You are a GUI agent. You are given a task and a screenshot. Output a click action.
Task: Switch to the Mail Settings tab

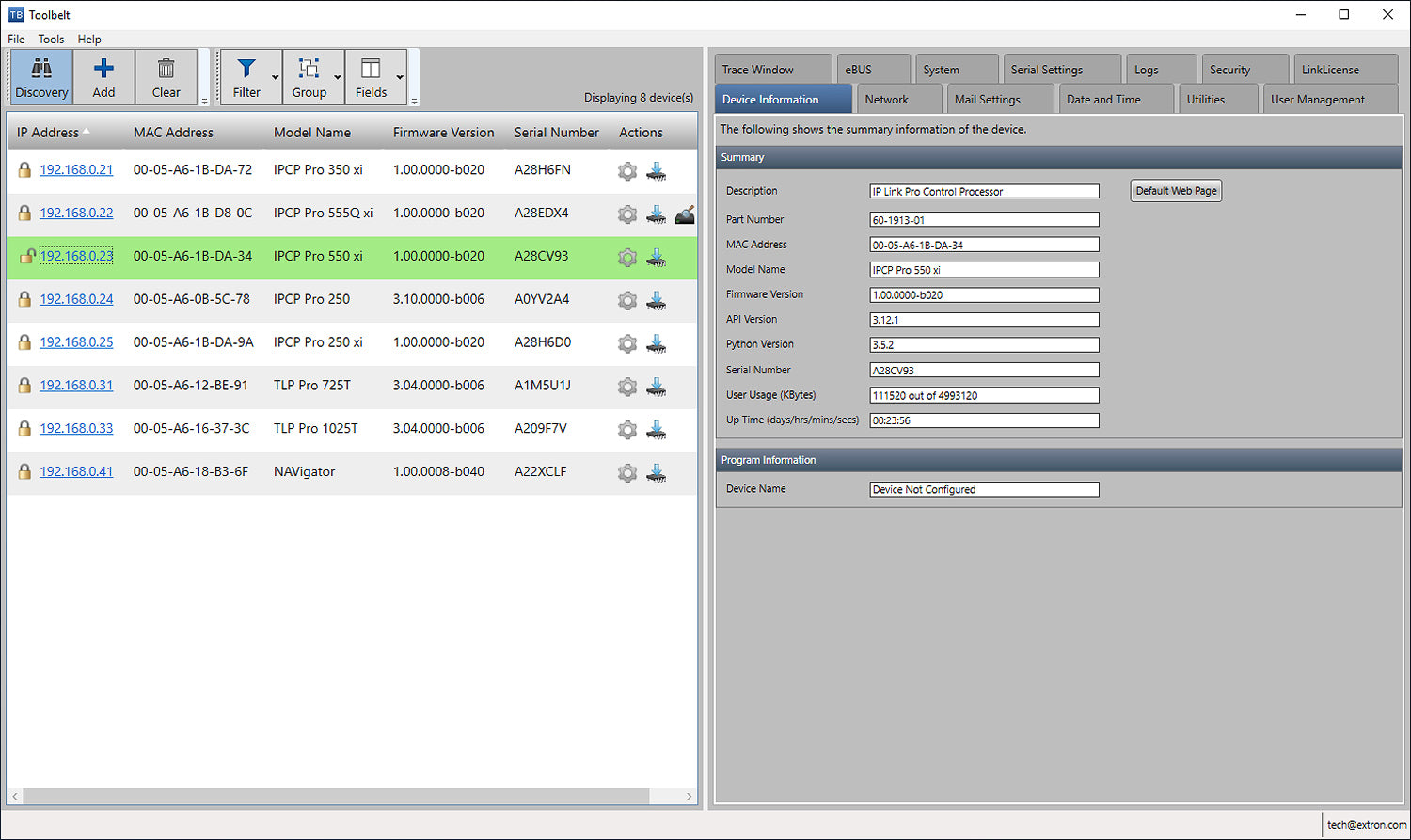coord(1000,99)
